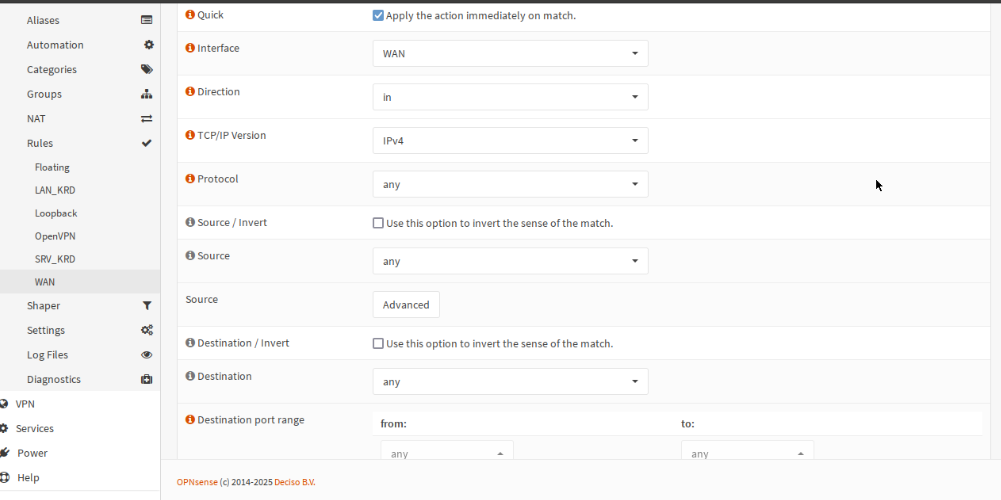Uncheck Quick apply action immediately checkbox

(378, 16)
